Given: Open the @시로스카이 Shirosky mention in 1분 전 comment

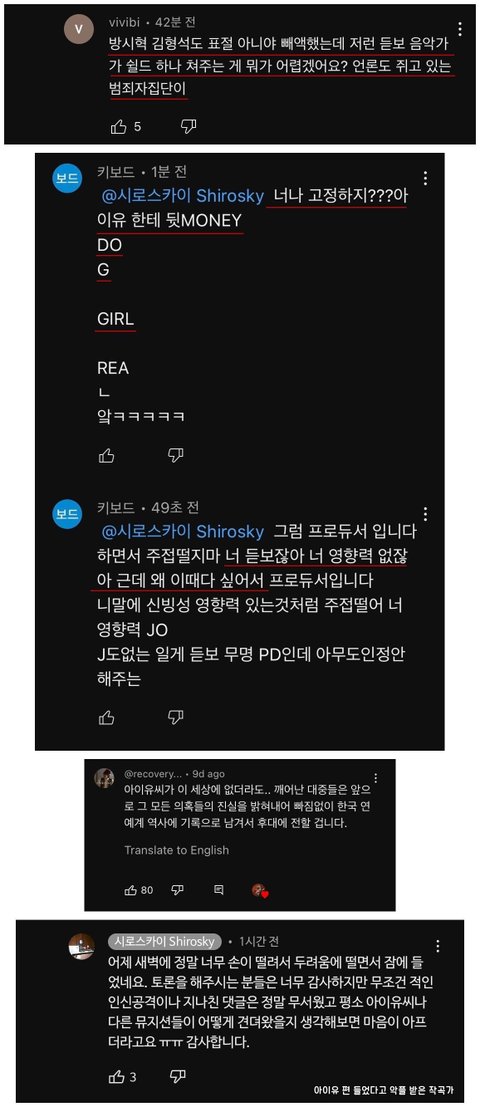Looking at the screenshot, I should point(181,196).
